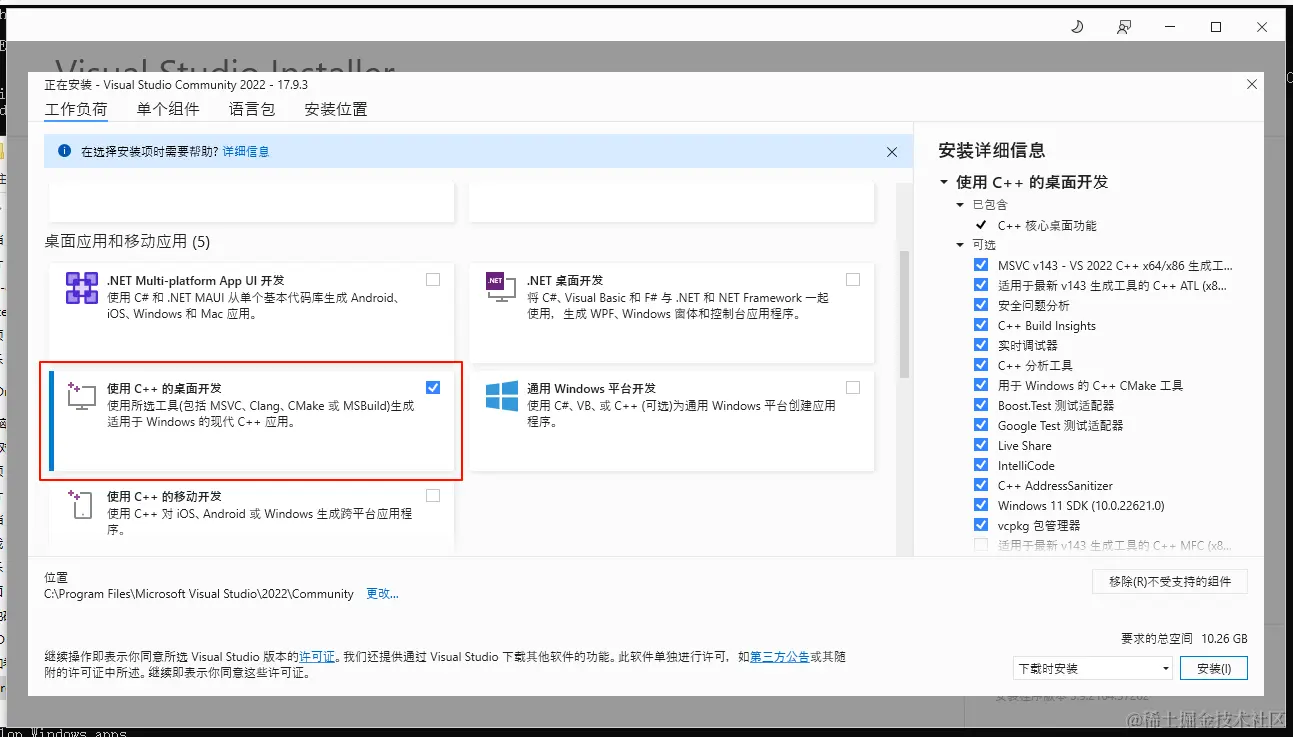The width and height of the screenshot is (1293, 737).
Task: Open the 下载时安装 dropdown
Action: tap(1092, 668)
